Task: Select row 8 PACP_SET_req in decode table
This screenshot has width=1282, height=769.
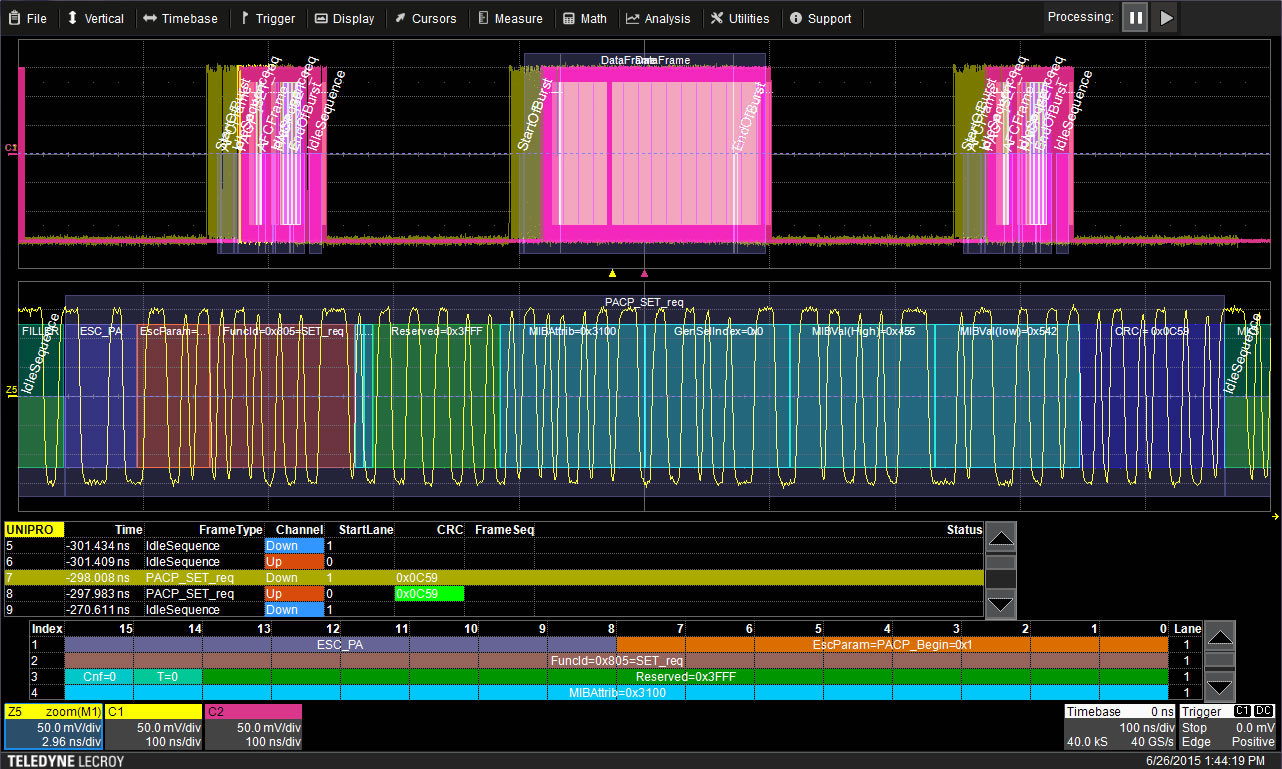Action: [x=190, y=594]
